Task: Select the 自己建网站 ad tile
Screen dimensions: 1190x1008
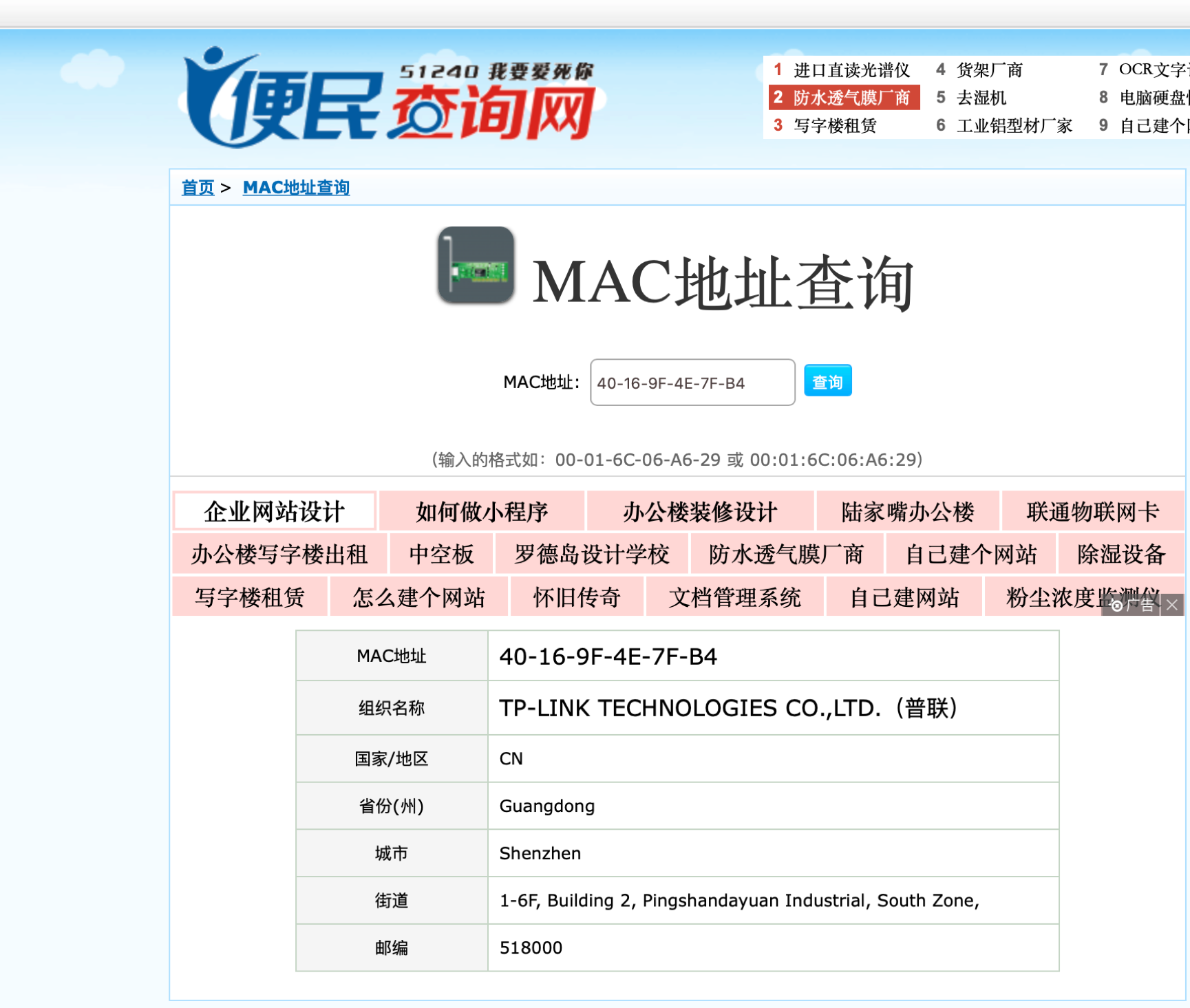Action: pos(904,597)
